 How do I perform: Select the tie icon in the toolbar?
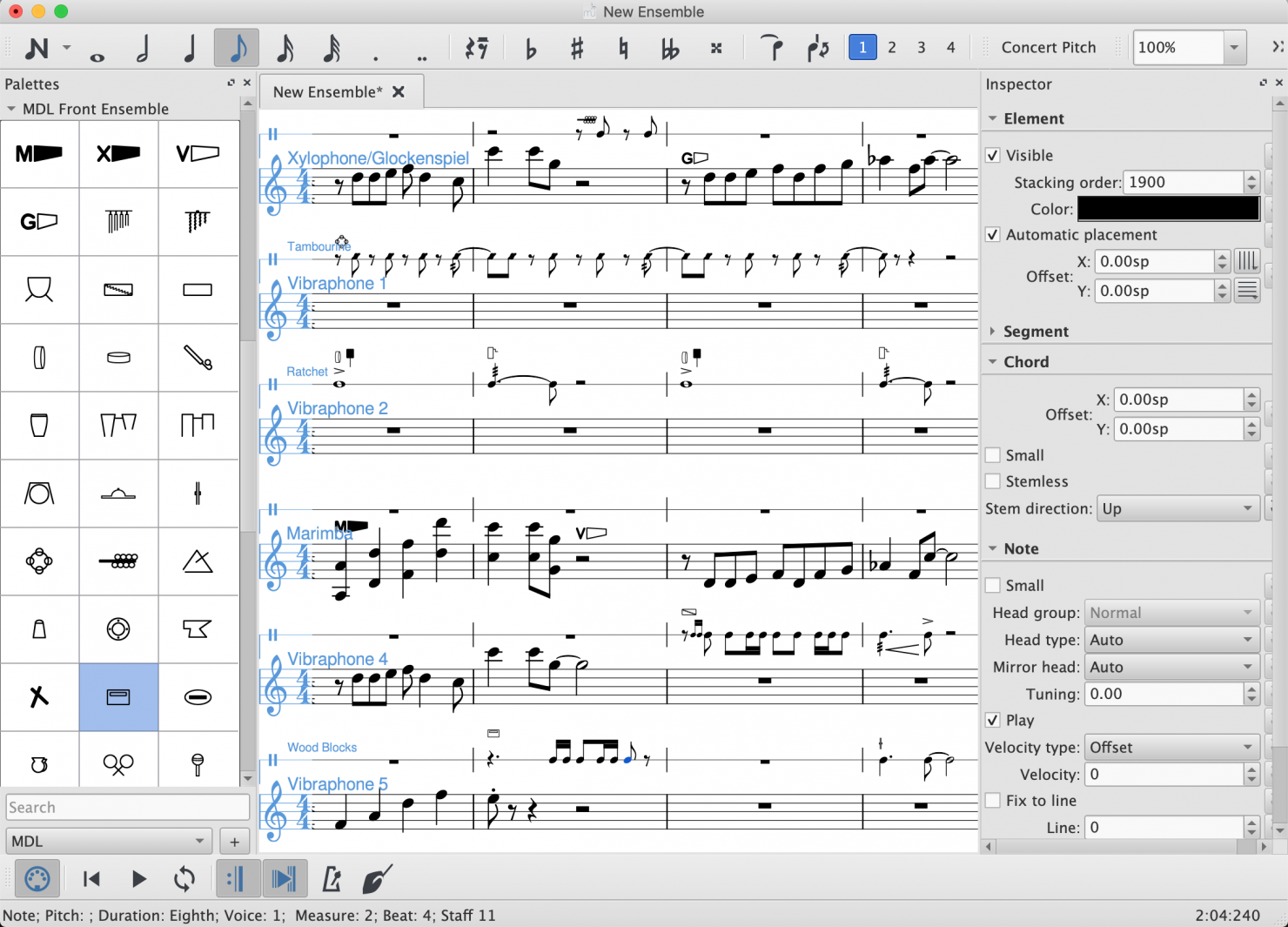pyautogui.click(x=772, y=48)
